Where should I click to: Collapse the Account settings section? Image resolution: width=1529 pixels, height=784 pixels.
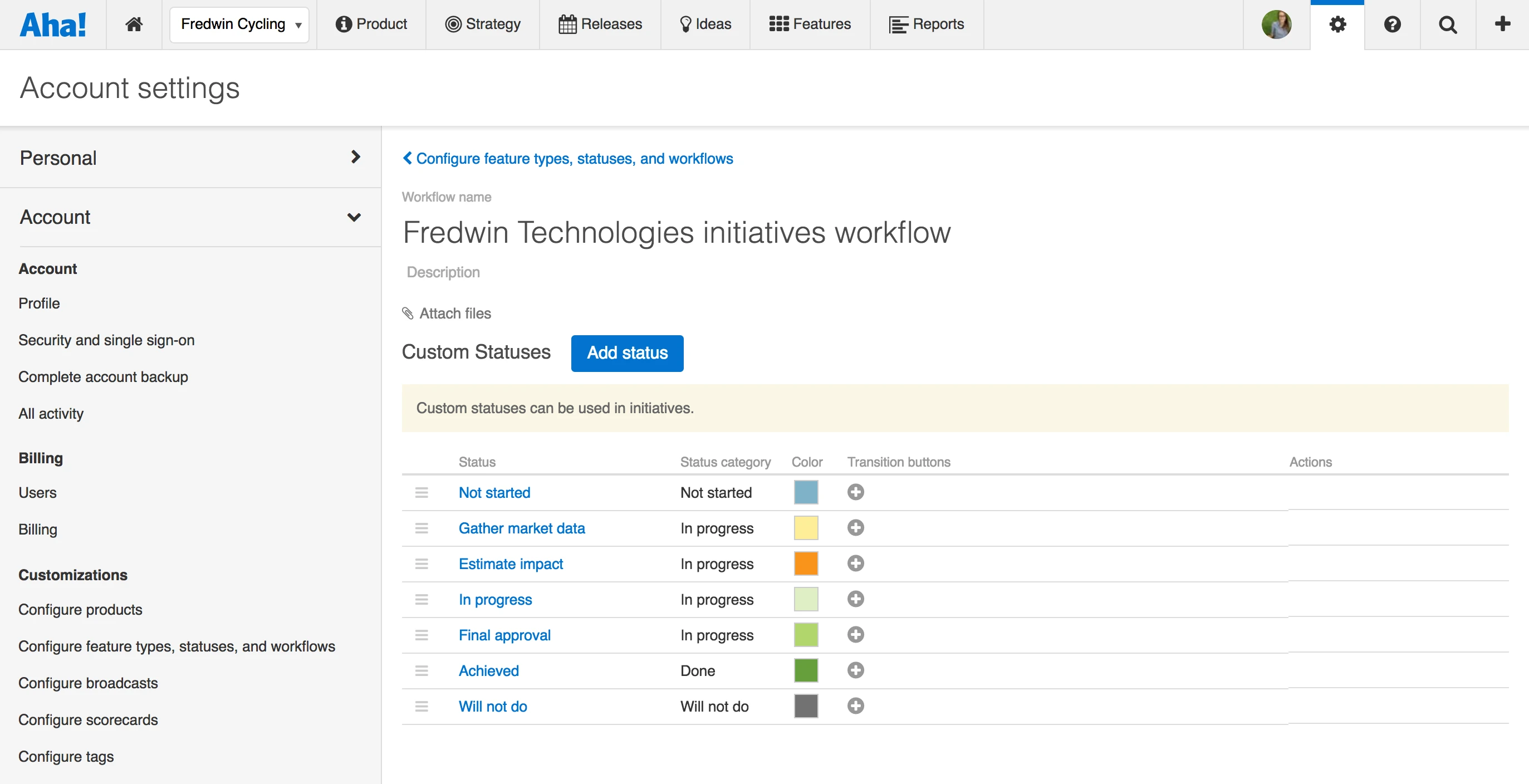tap(190, 217)
